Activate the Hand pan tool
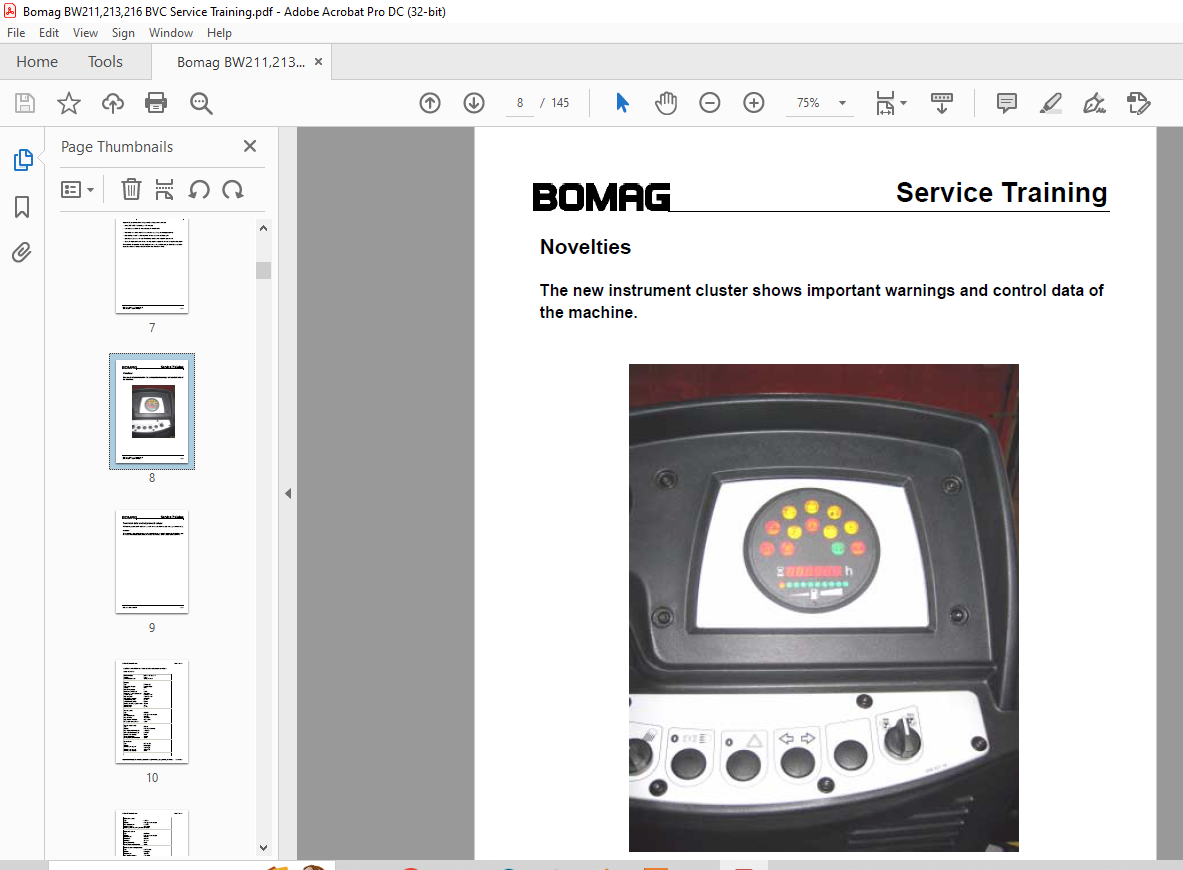 (x=665, y=103)
